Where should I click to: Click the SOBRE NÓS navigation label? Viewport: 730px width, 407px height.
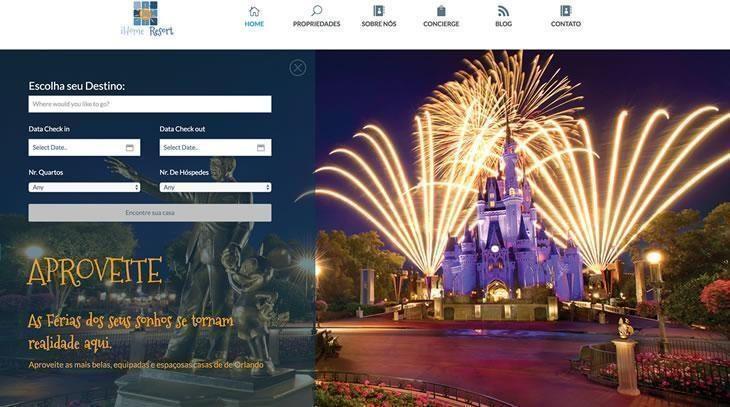(x=379, y=24)
